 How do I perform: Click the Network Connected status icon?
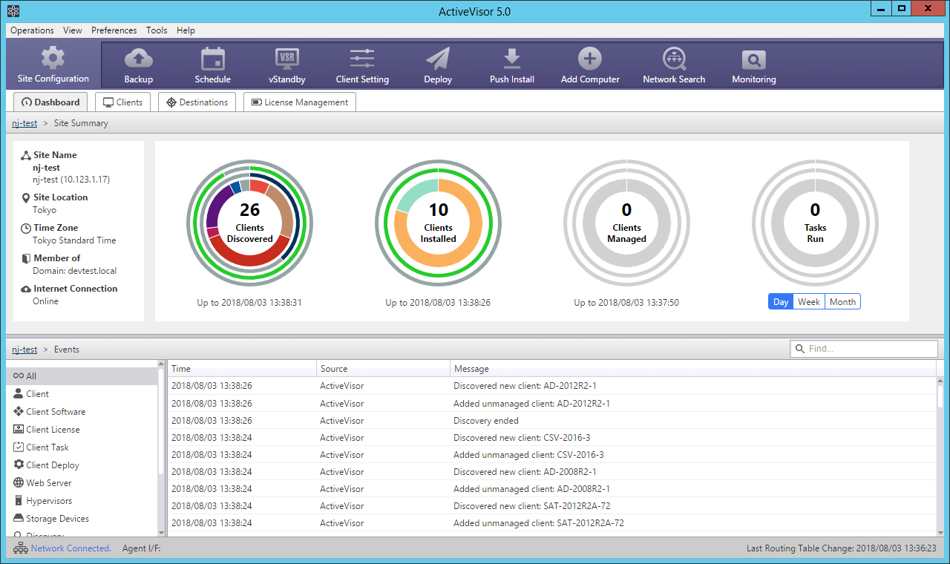pyautogui.click(x=21, y=548)
